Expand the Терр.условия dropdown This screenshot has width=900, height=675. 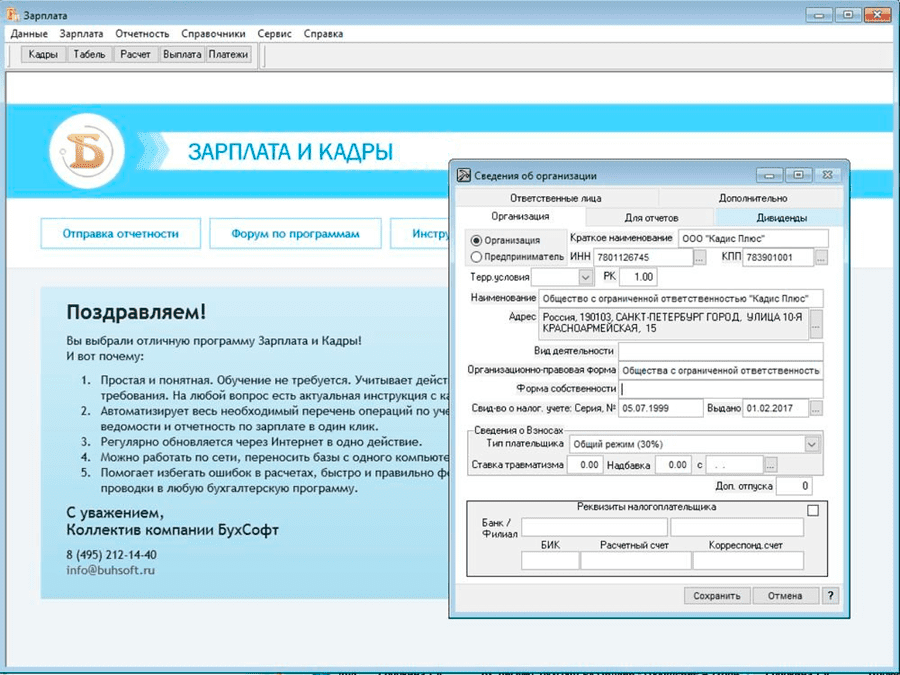[585, 277]
